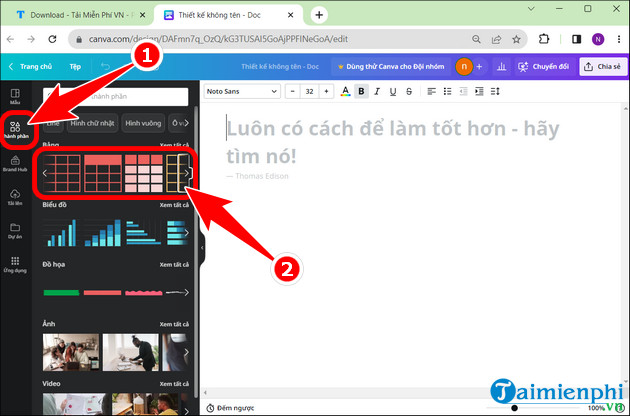The image size is (630, 416).
Task: Open a new browser tab
Action: (x=319, y=15)
